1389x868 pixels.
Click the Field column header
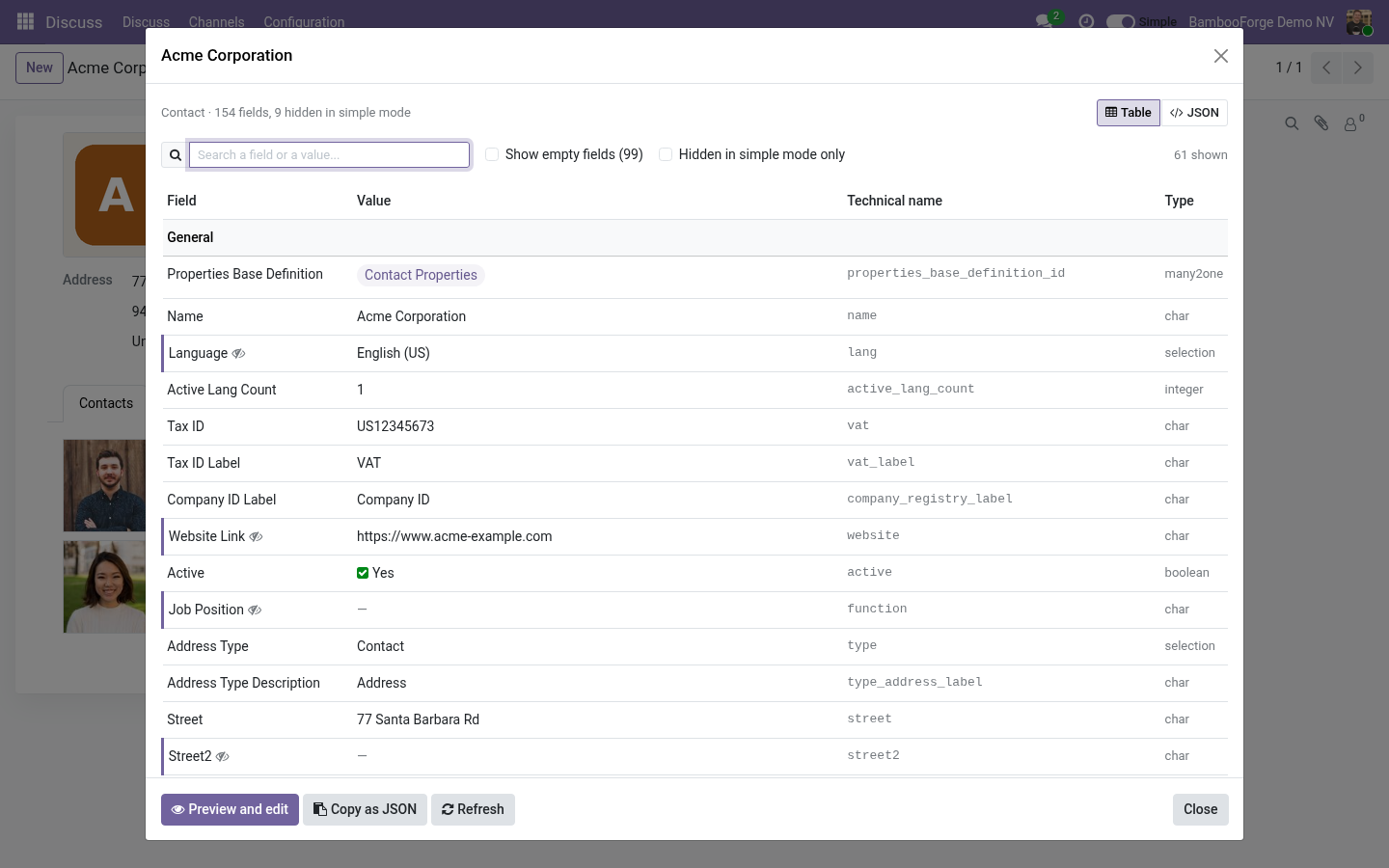(181, 201)
